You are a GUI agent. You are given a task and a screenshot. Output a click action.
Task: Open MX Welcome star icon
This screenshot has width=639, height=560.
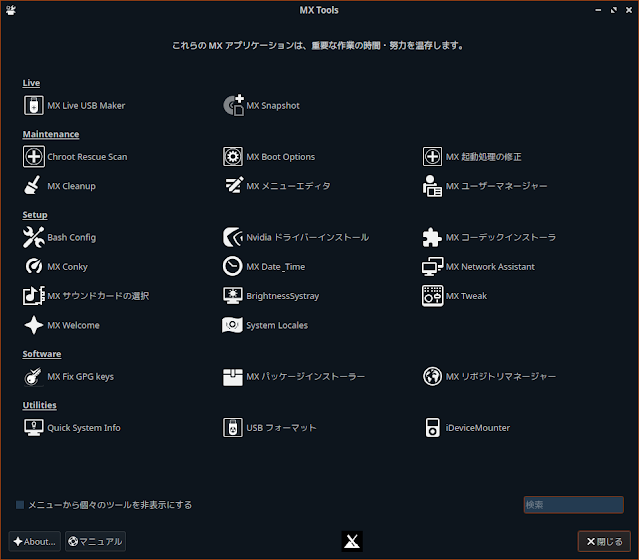[33, 325]
